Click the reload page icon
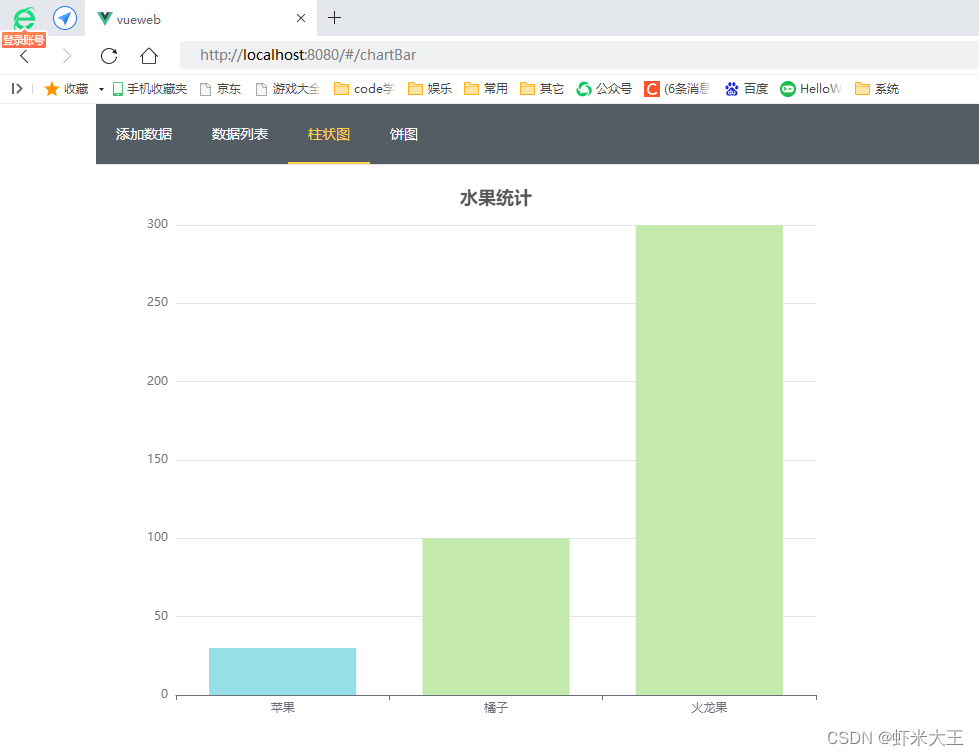Screen dimensions: 979x756 pos(108,56)
